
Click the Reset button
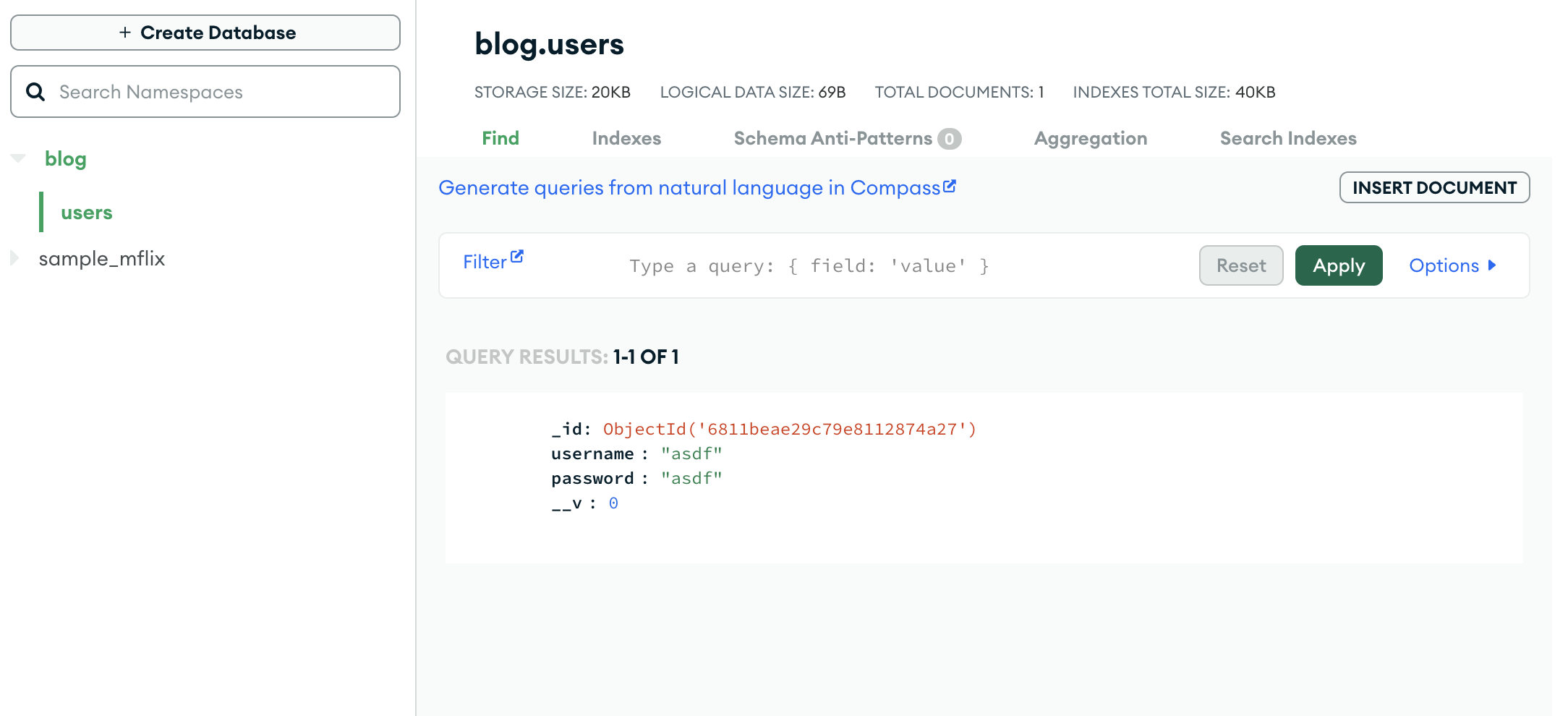coord(1241,265)
